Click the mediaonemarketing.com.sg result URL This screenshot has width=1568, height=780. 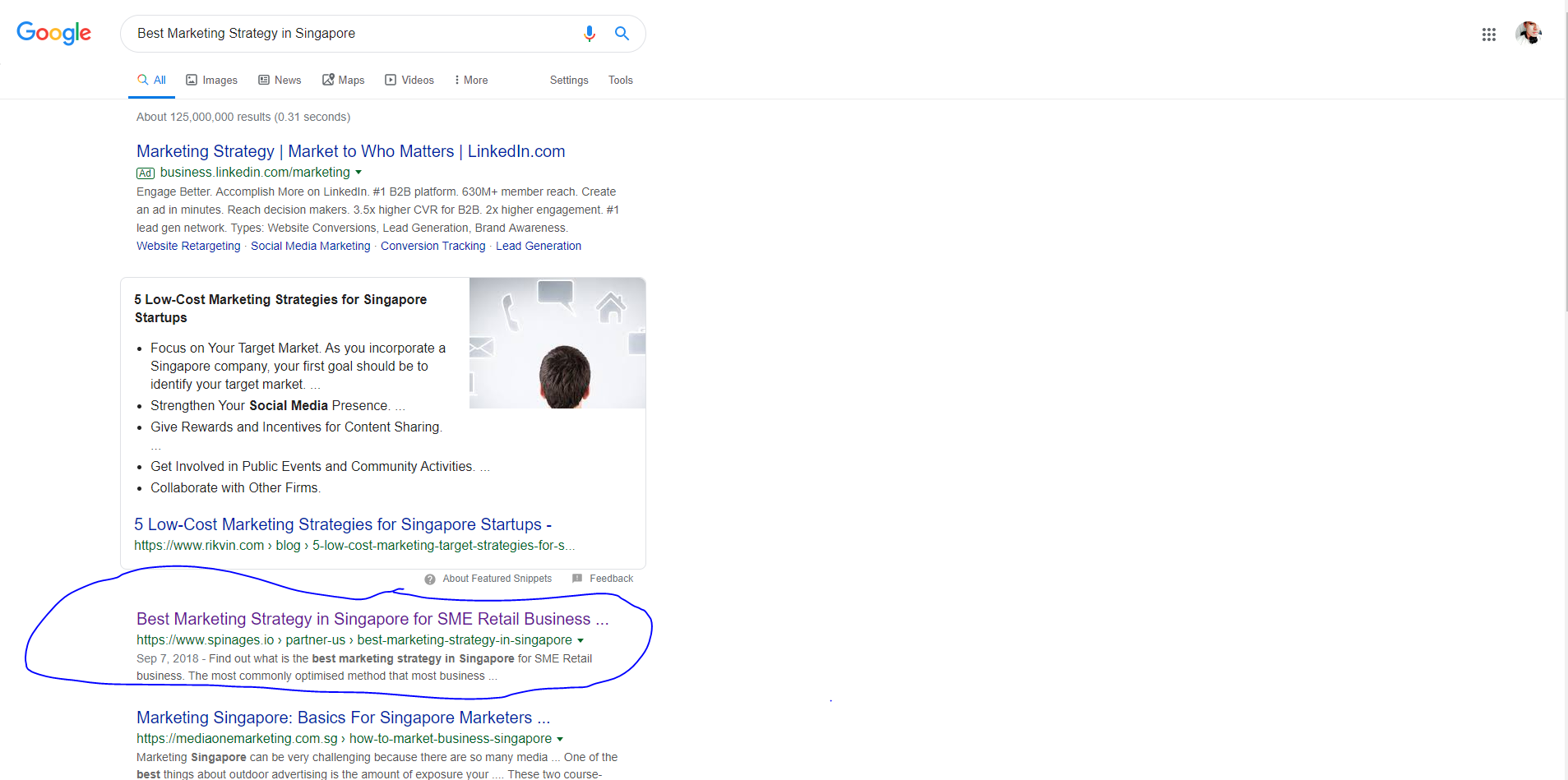[344, 739]
